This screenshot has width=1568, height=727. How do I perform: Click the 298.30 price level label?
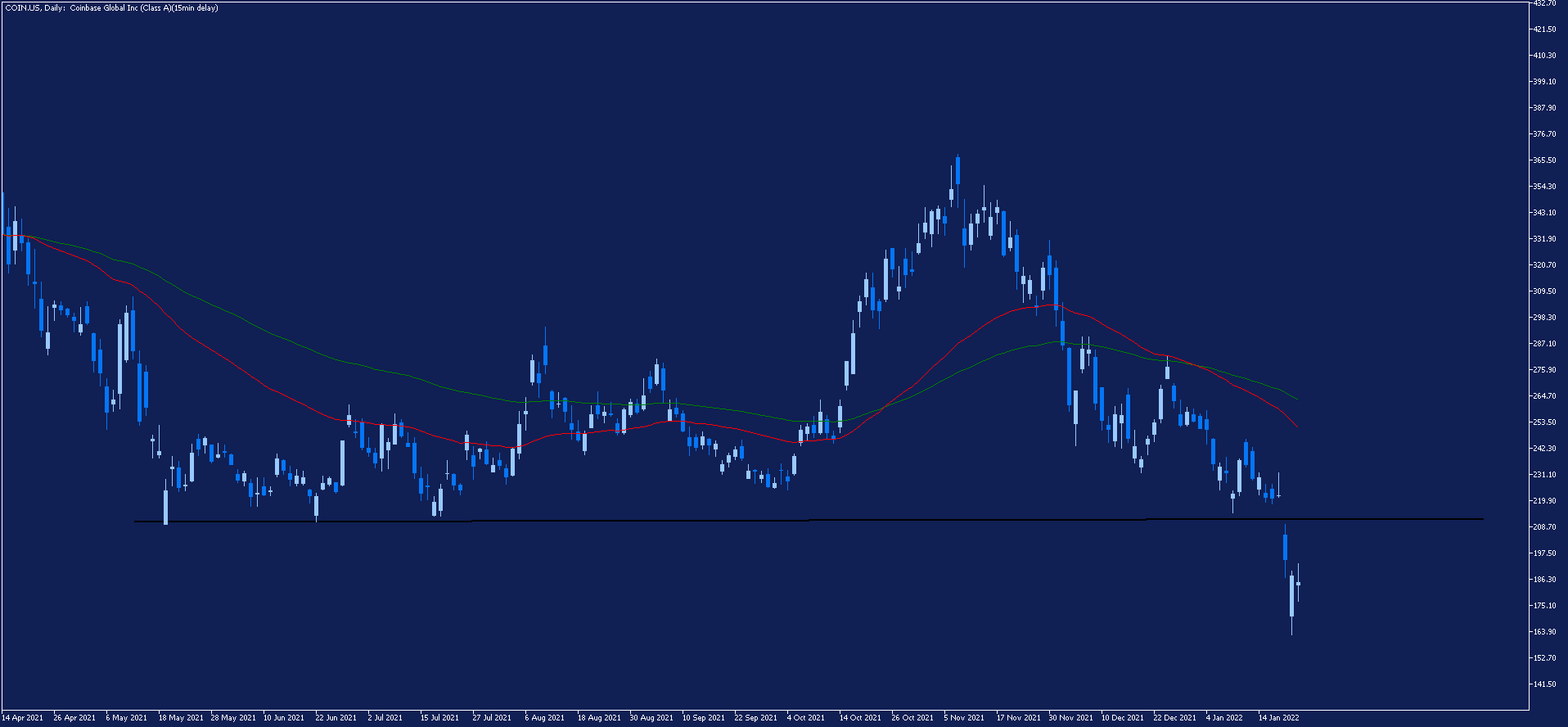[x=1544, y=318]
